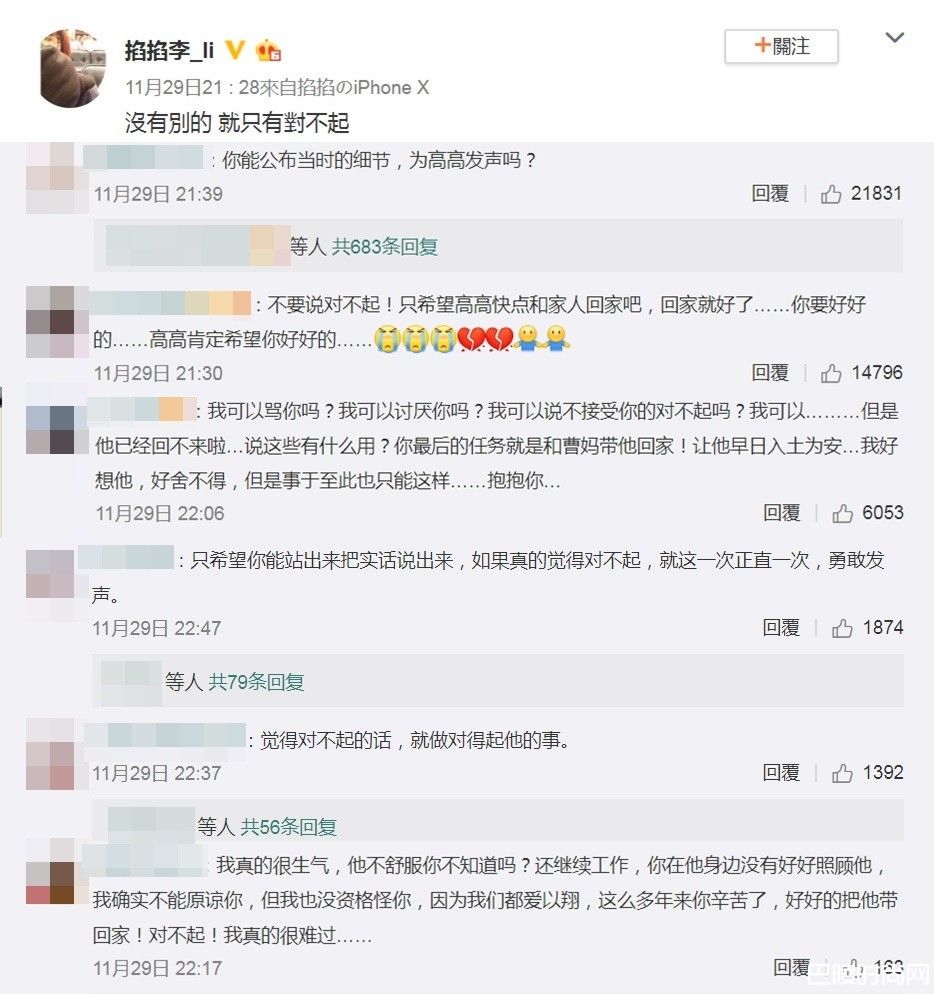Open the post author name 掐掐李_li
The image size is (934, 994).
click(x=169, y=50)
